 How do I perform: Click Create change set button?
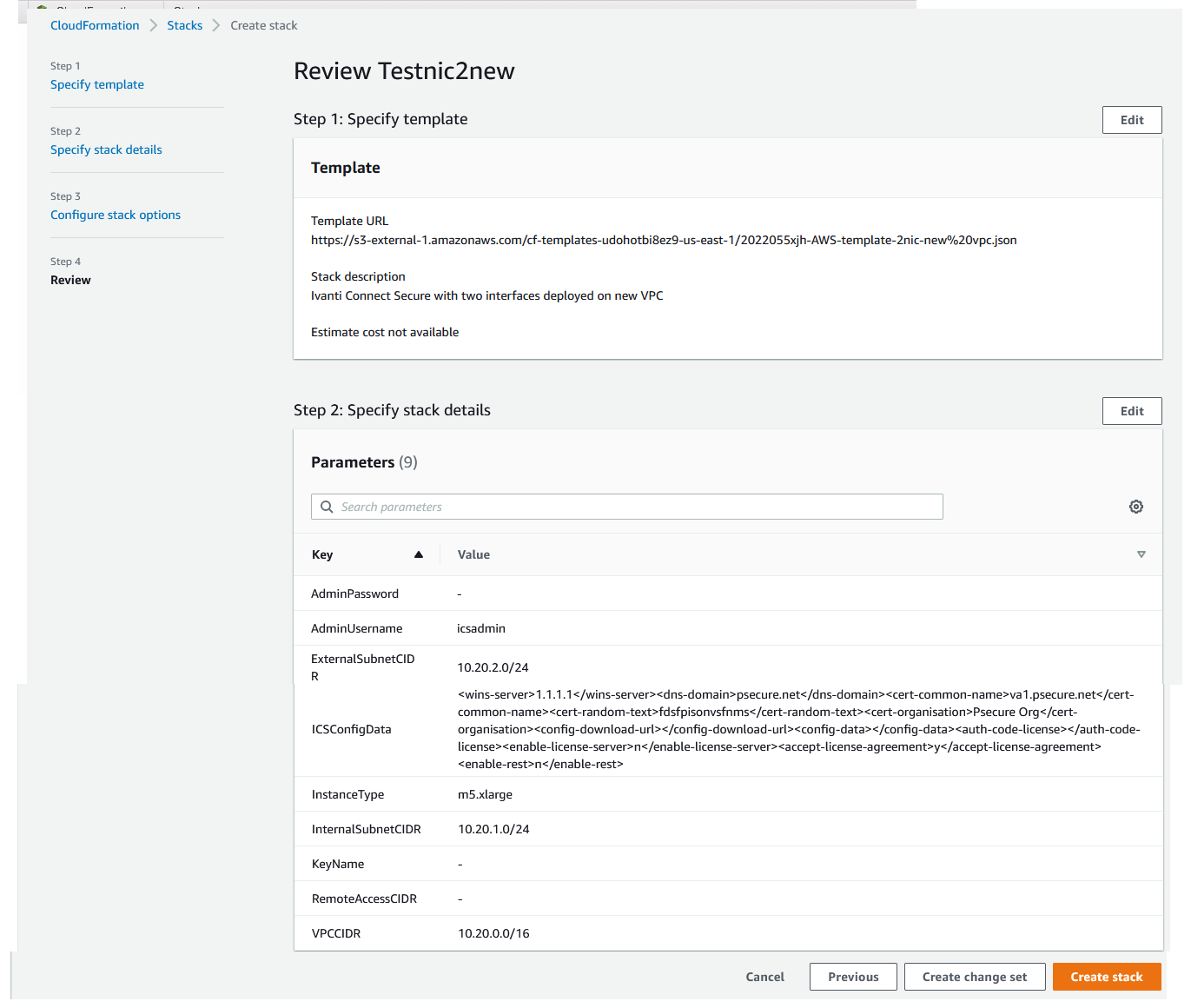975,977
